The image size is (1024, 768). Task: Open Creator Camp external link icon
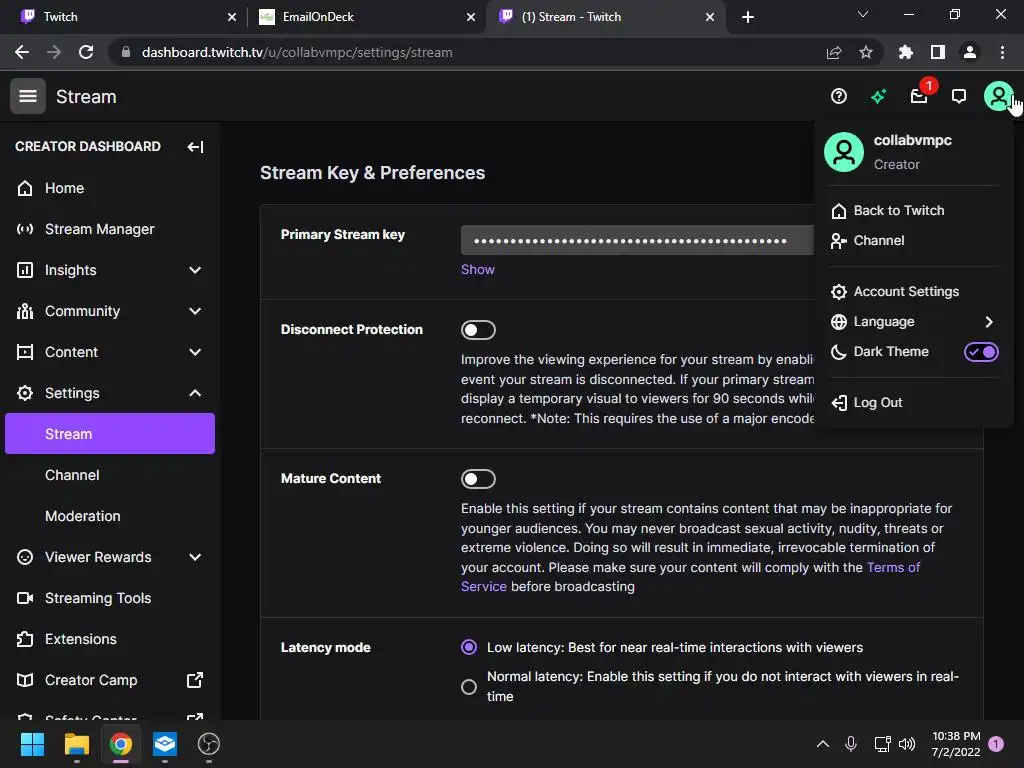[x=195, y=680]
